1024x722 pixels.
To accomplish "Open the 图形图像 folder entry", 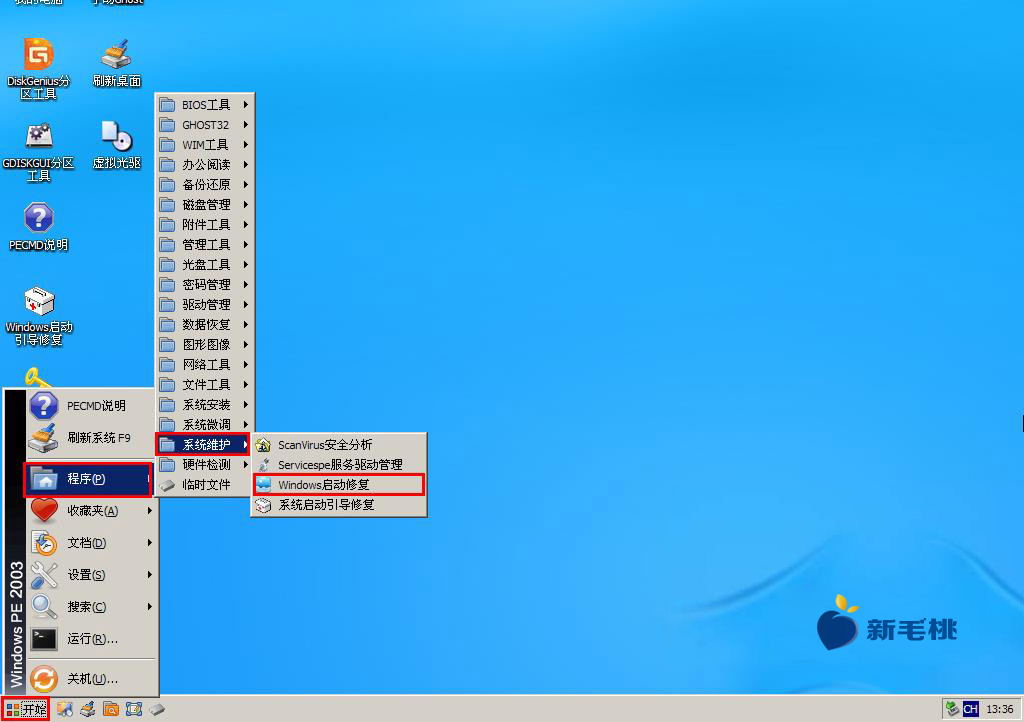I will tap(204, 345).
